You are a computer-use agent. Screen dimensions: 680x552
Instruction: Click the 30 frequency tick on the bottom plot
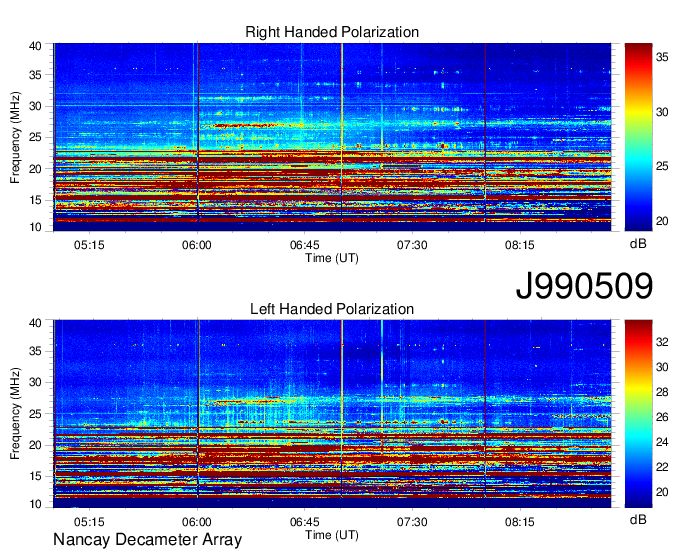tap(35, 382)
